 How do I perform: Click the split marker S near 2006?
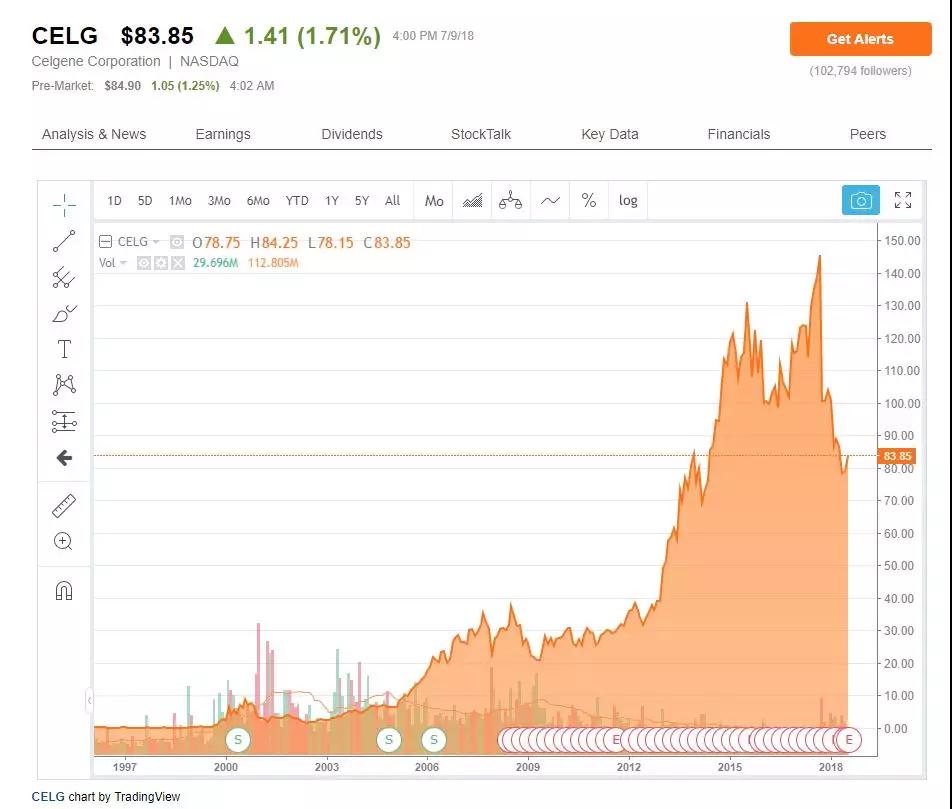click(434, 739)
